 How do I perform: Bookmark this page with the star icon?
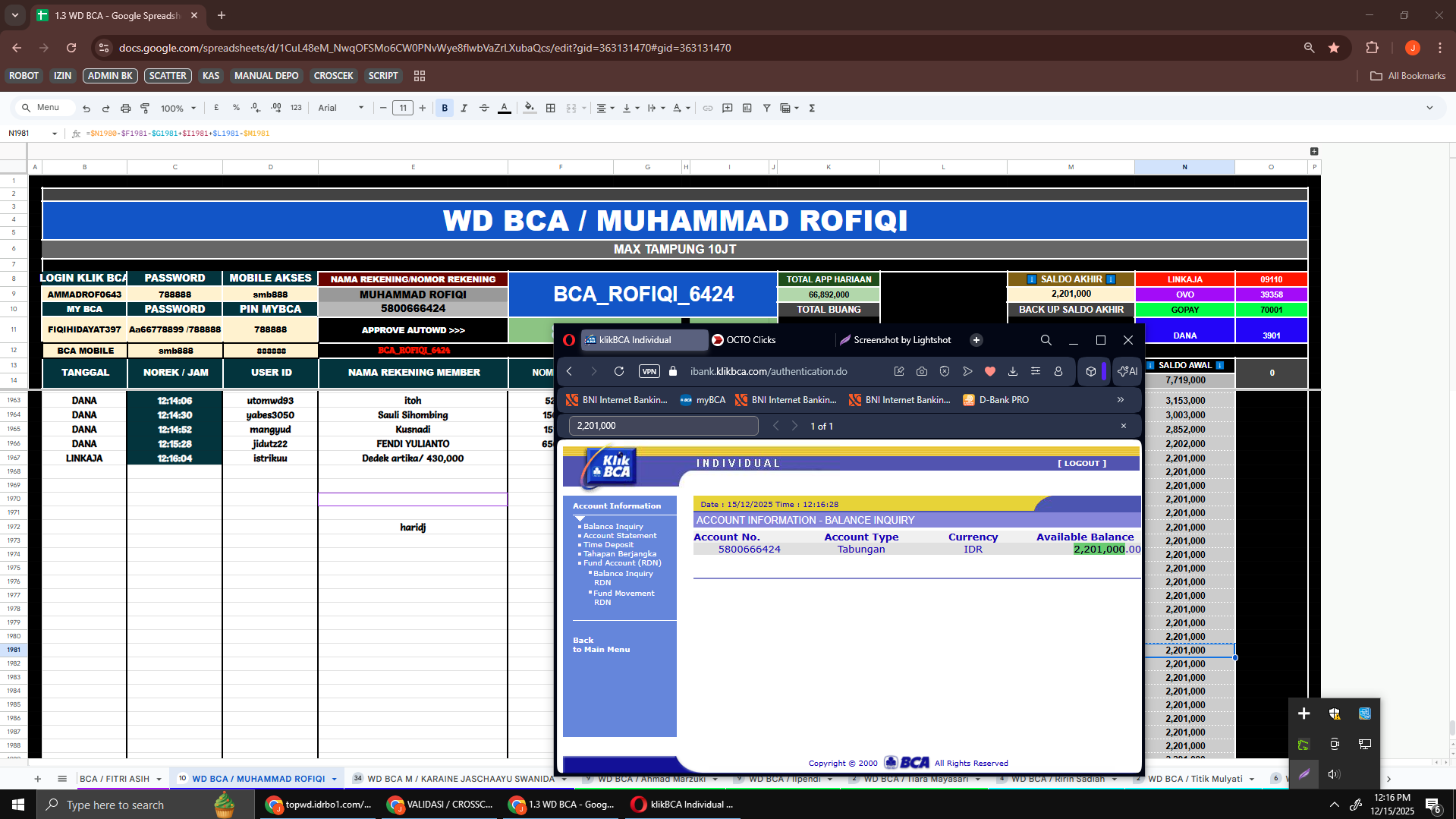[x=1334, y=48]
